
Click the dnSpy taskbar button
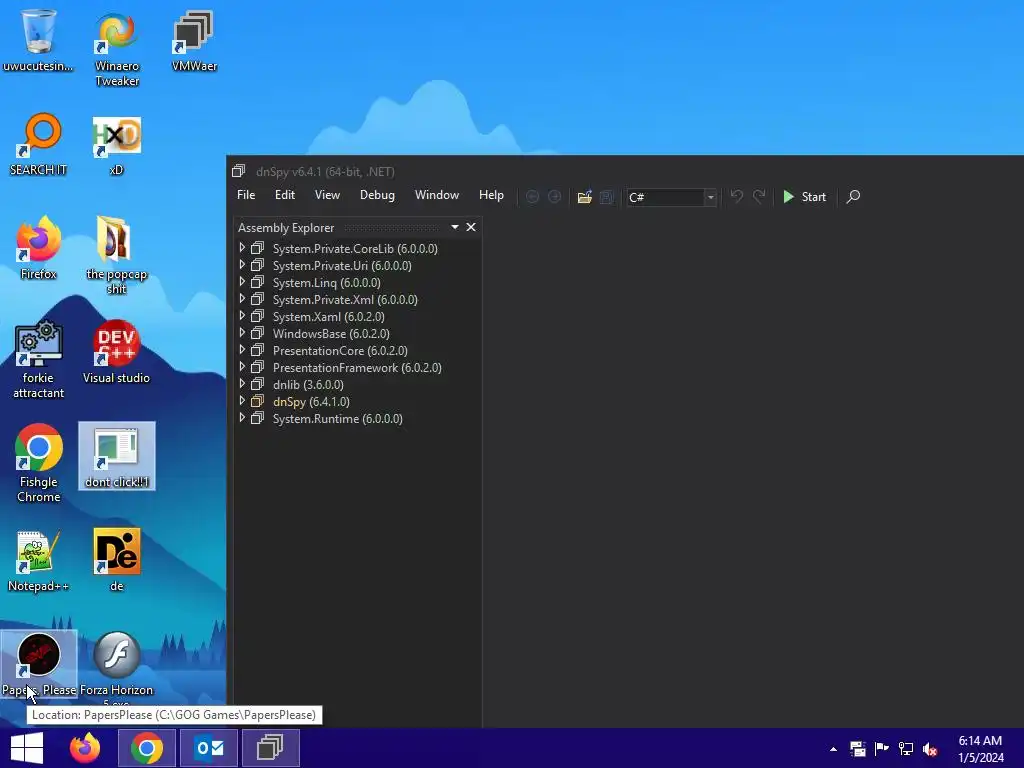pyautogui.click(x=270, y=748)
